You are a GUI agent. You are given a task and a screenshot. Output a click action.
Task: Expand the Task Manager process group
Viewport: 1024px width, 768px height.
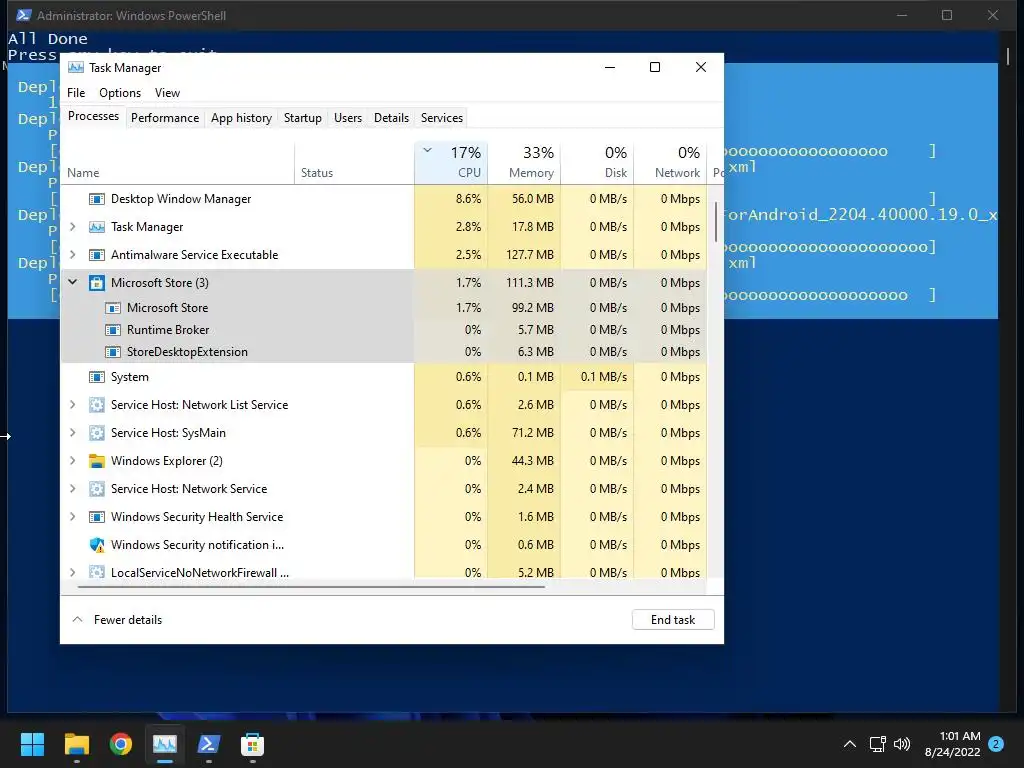(72, 227)
